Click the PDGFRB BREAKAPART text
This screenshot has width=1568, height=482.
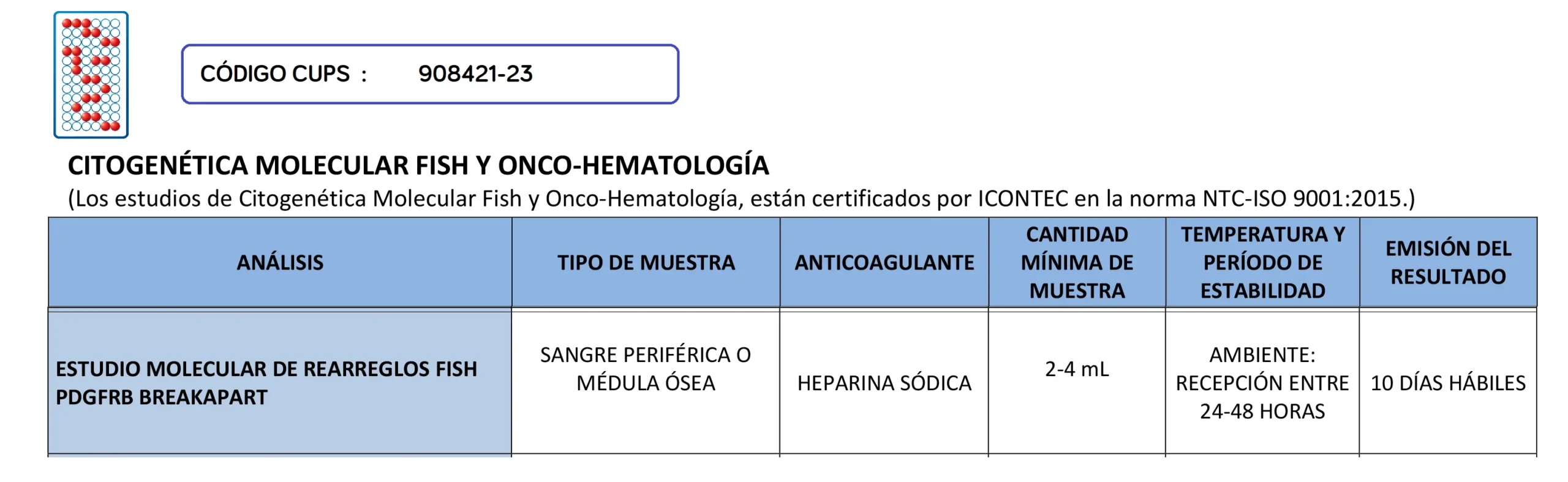(x=162, y=397)
